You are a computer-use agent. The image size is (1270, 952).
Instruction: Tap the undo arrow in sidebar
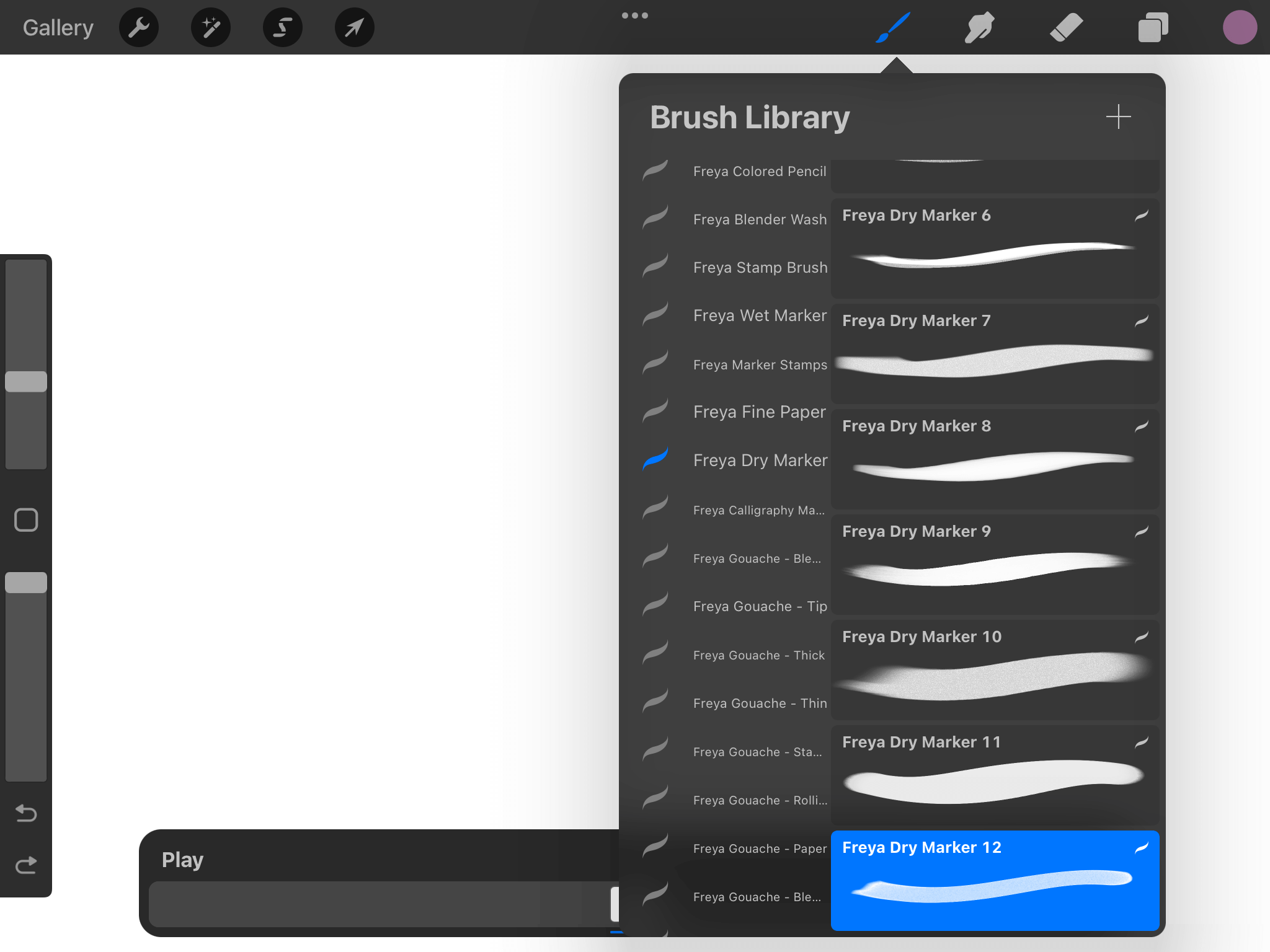(26, 813)
